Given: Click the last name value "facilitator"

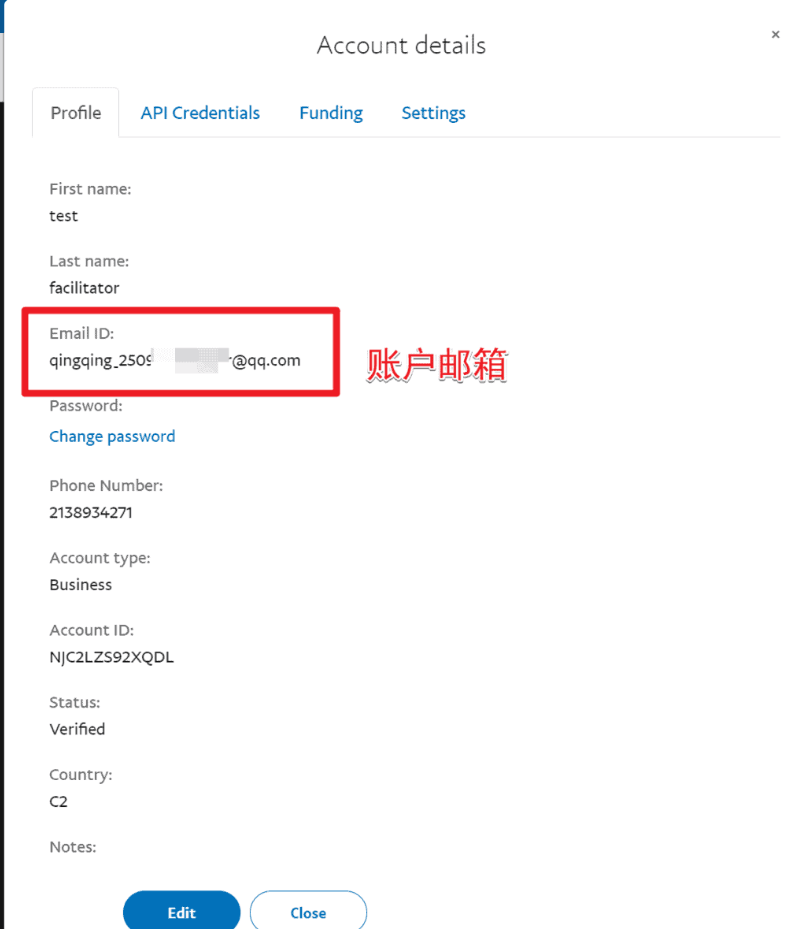Looking at the screenshot, I should click(84, 288).
